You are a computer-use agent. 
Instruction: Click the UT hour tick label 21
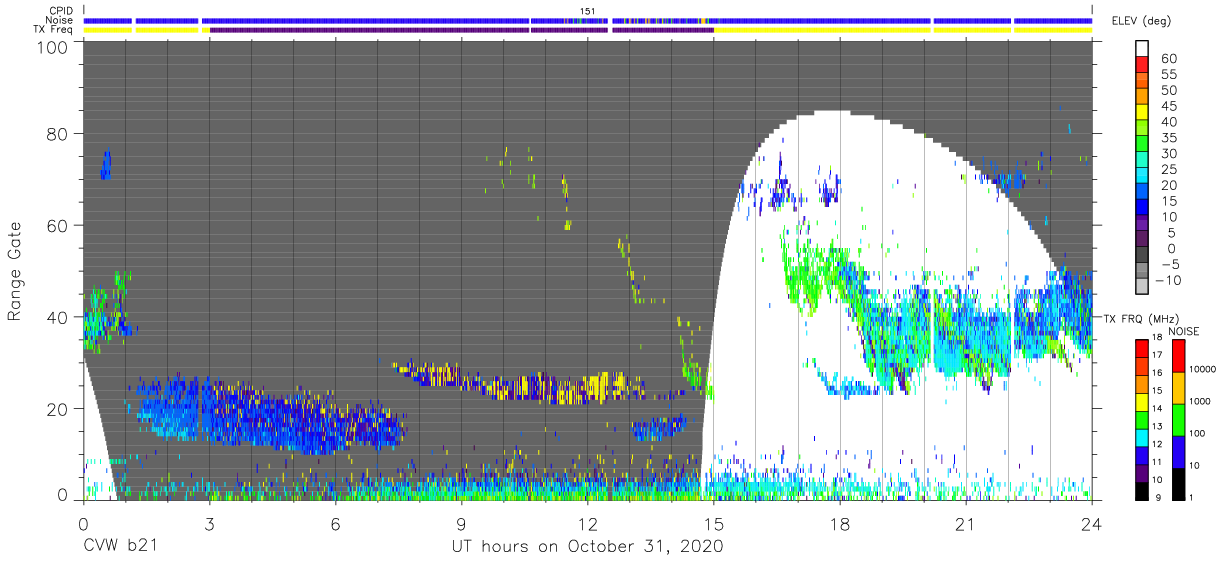click(966, 523)
